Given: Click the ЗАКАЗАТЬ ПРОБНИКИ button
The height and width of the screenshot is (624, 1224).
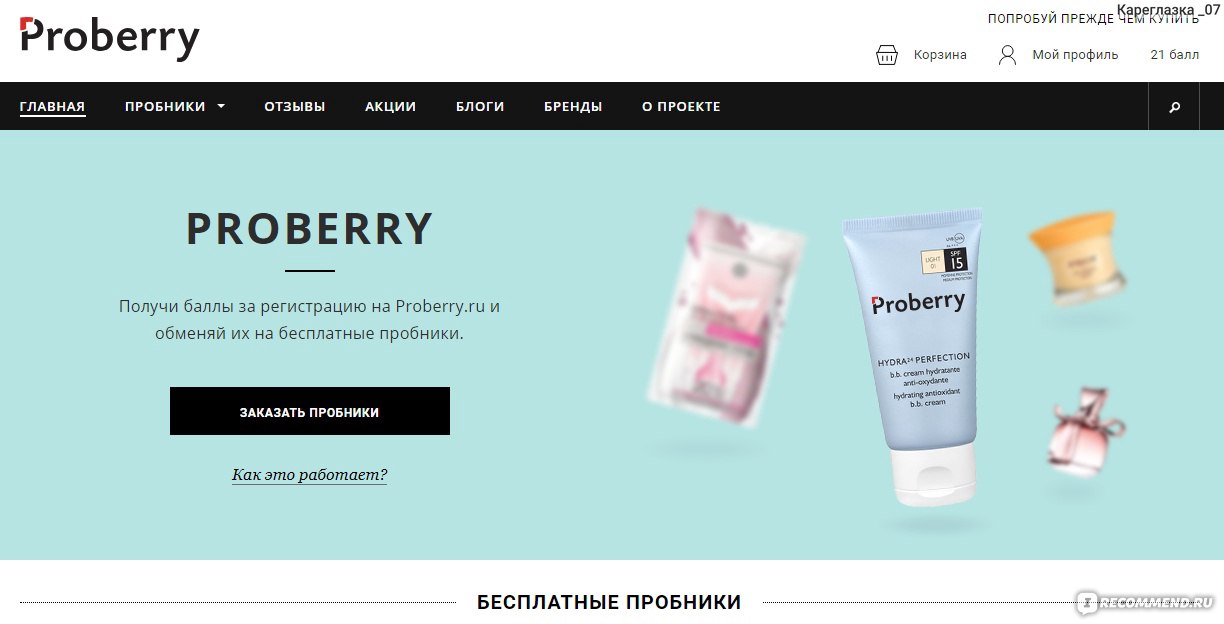Looking at the screenshot, I should 310,411.
